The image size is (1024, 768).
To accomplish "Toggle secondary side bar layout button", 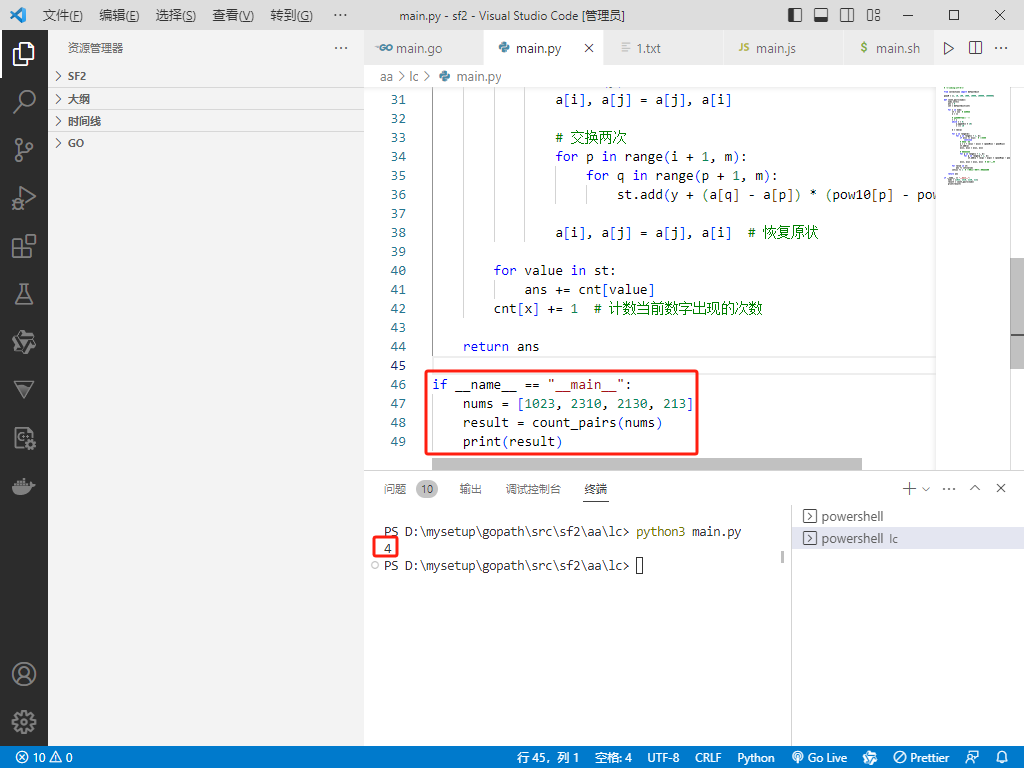I will [x=847, y=15].
